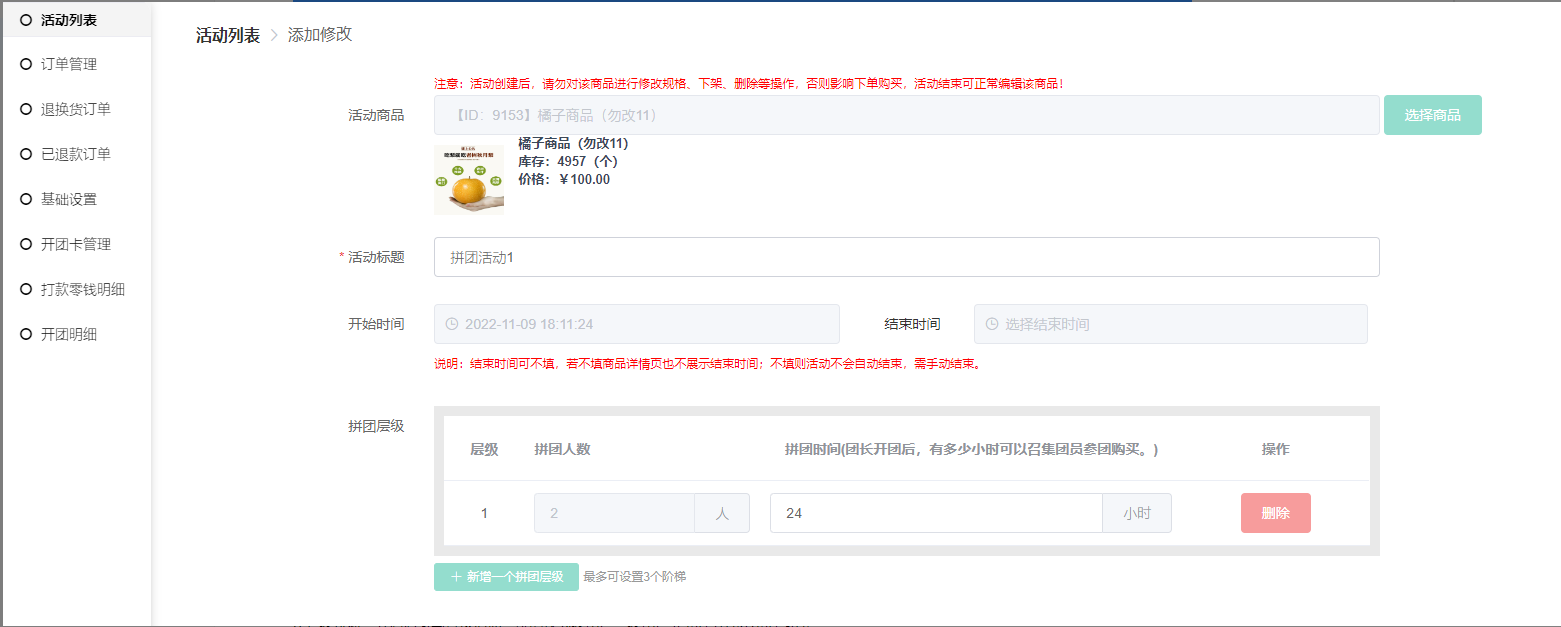
Task: Navigate to 开团卡管理
Action: click(x=75, y=244)
